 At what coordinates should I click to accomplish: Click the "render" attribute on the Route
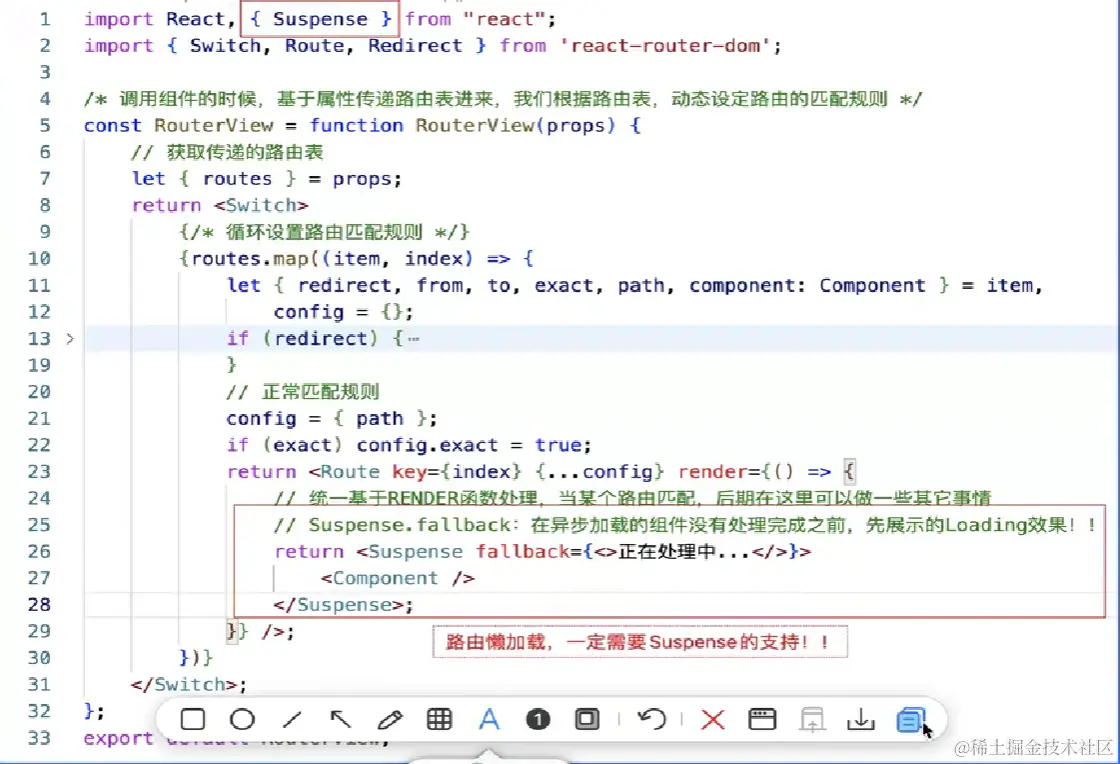(713, 472)
